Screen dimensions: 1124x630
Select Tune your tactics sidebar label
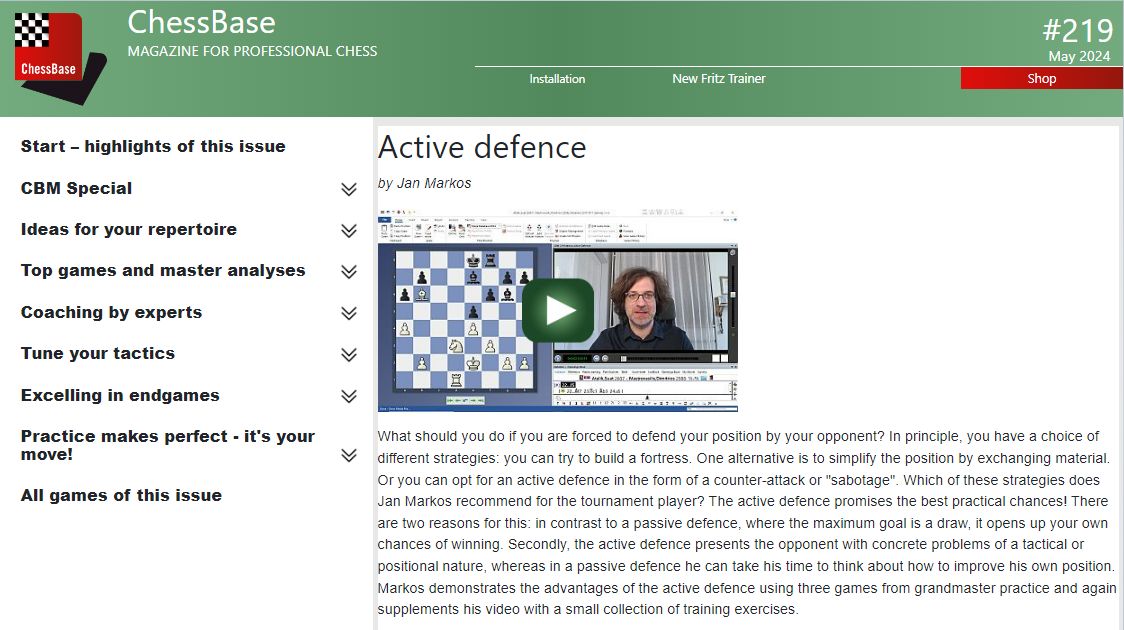pyautogui.click(x=98, y=353)
